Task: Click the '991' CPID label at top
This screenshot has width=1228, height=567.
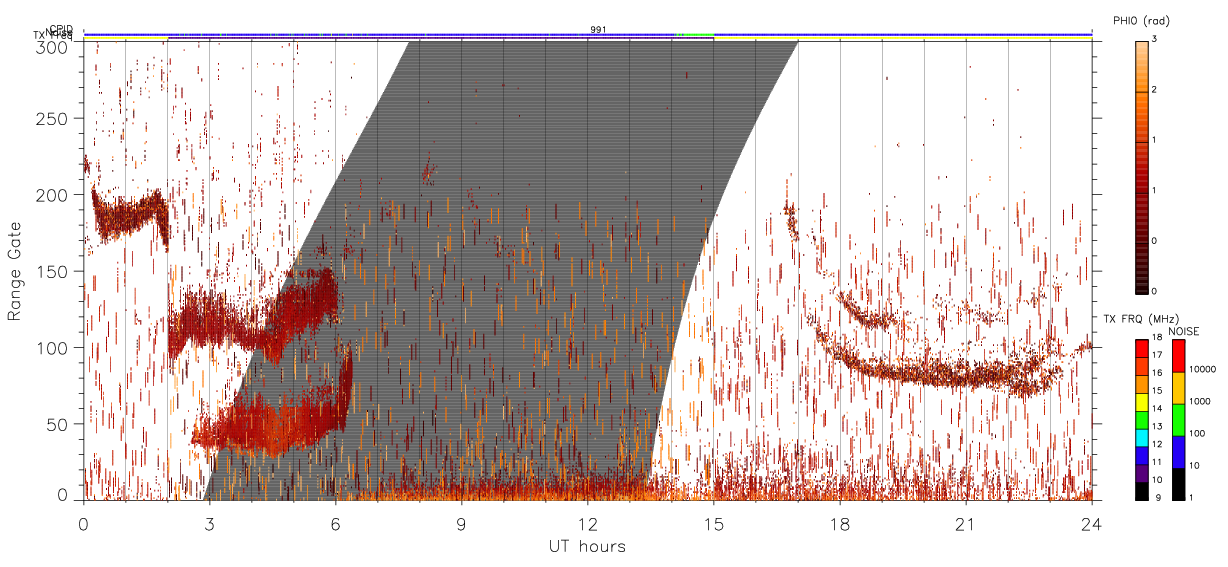Action: click(x=598, y=30)
